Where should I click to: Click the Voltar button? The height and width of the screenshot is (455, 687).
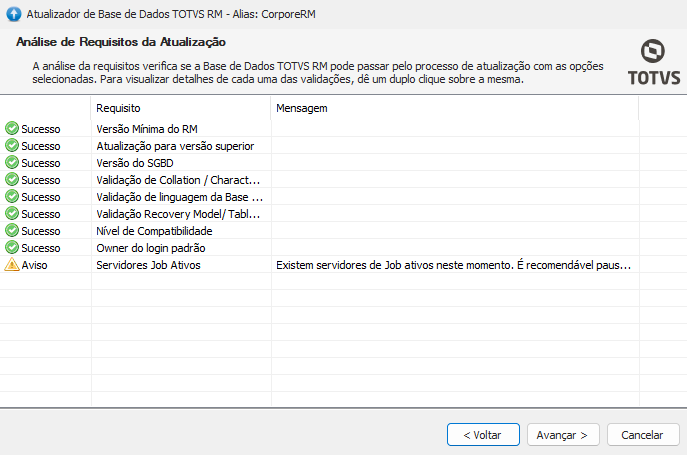click(x=483, y=435)
